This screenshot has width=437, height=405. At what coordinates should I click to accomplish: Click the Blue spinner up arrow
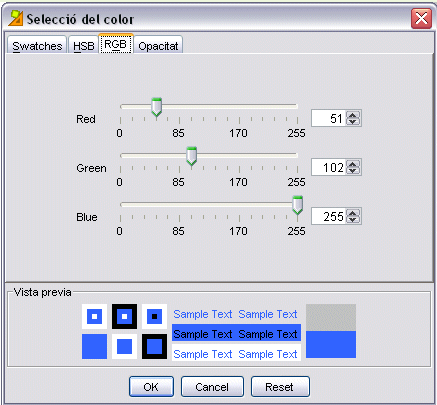(x=353, y=213)
